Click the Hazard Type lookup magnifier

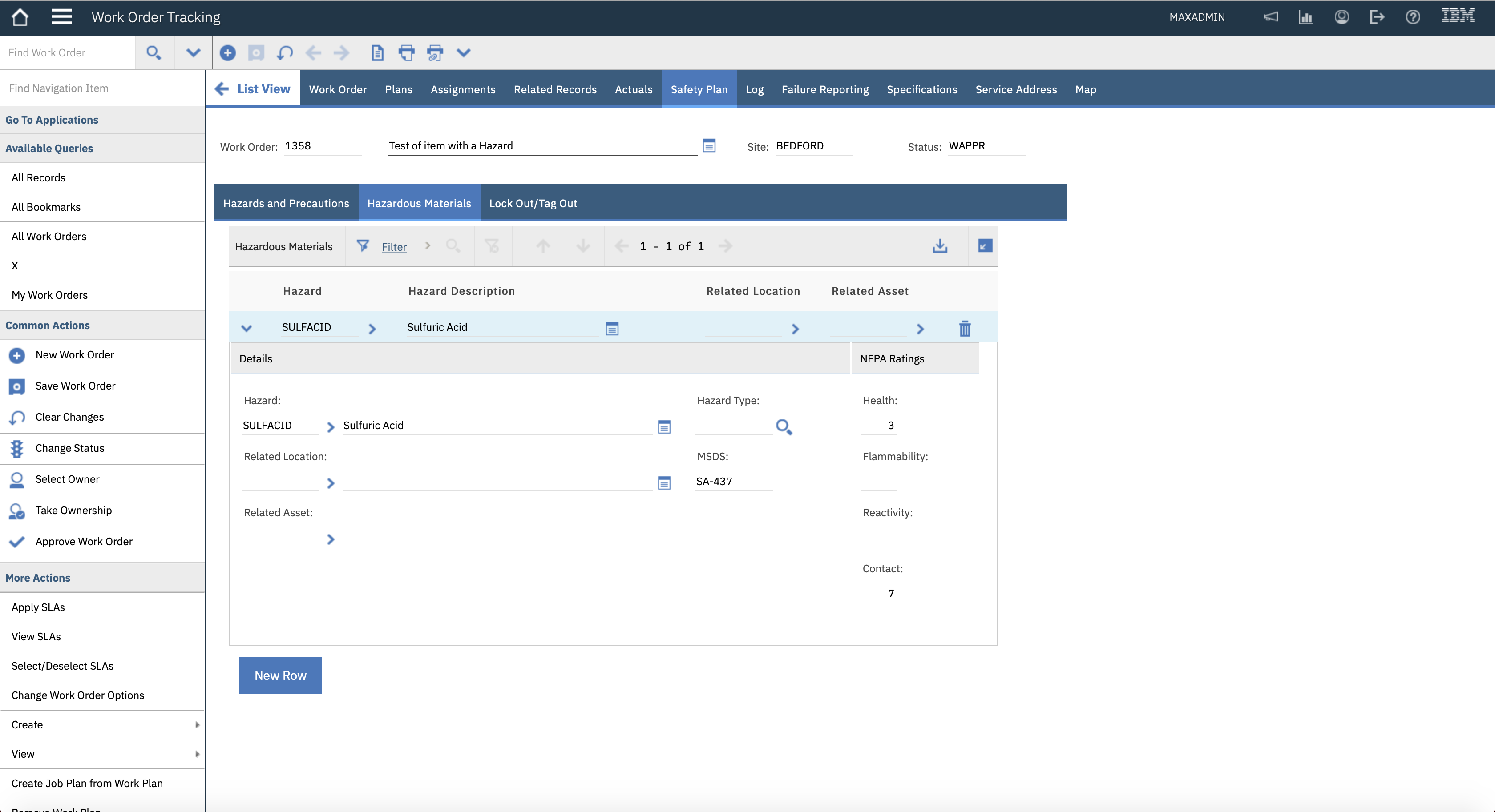[x=784, y=427]
